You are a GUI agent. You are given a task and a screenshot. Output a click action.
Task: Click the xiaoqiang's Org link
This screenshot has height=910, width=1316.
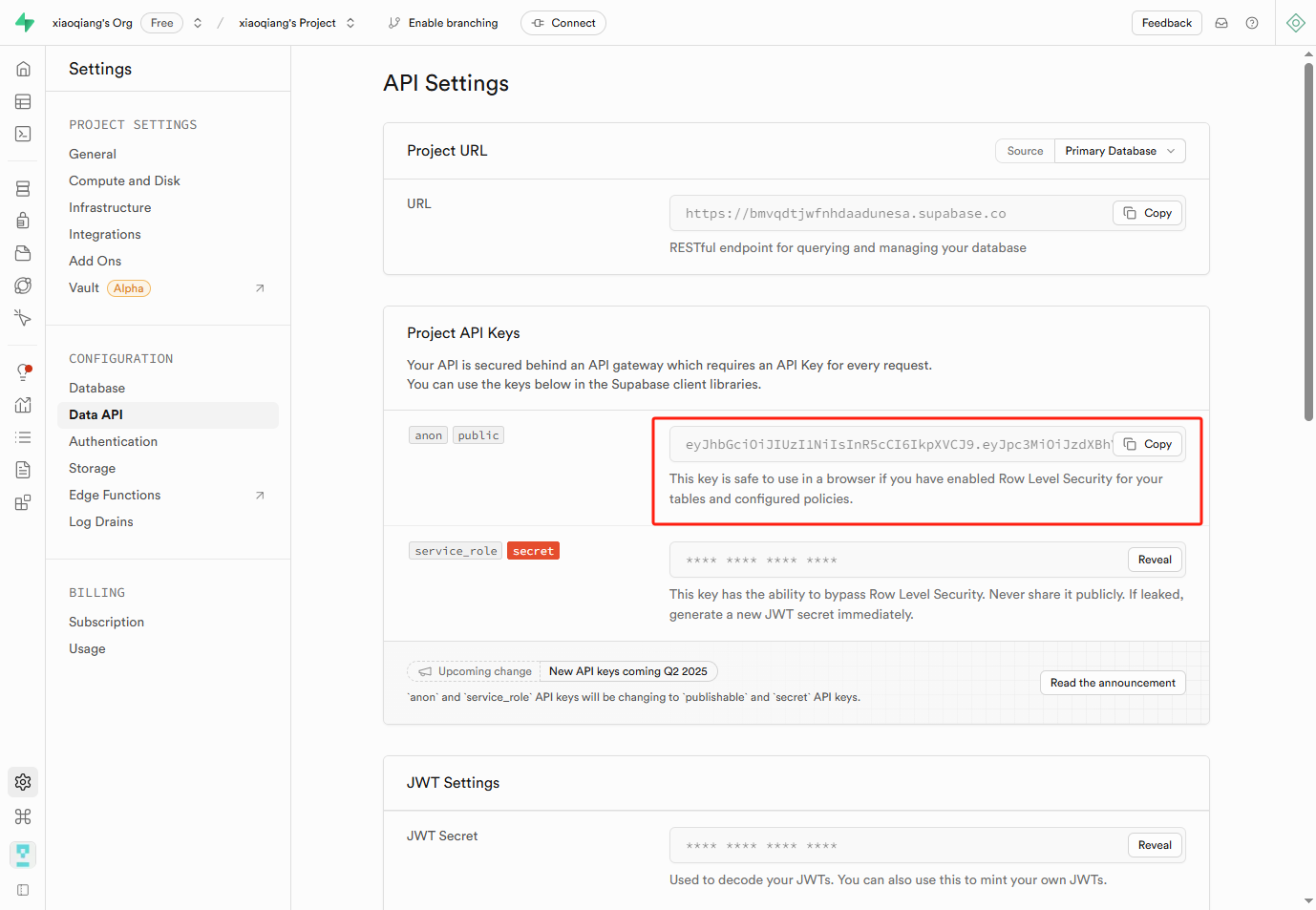(93, 23)
